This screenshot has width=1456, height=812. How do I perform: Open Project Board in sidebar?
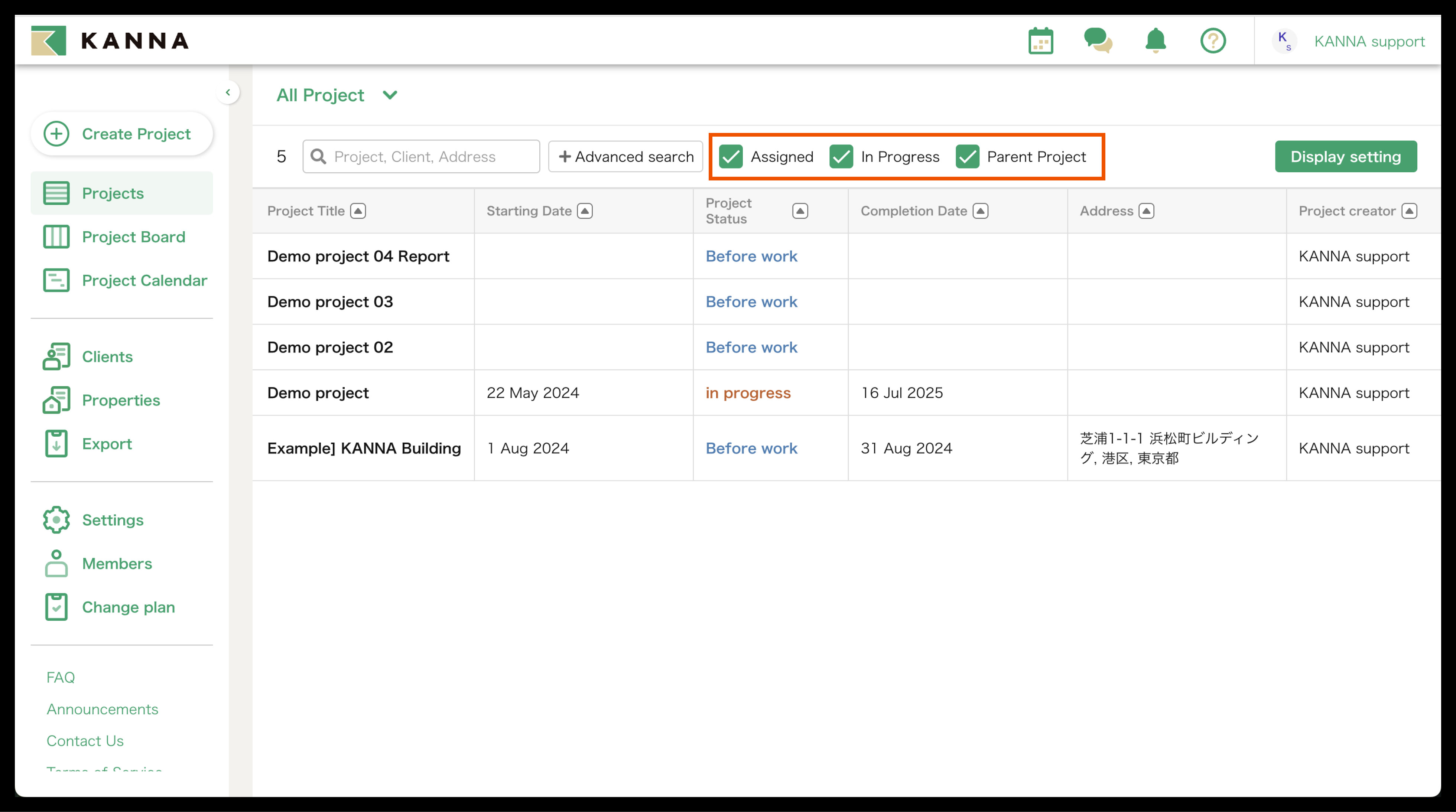(x=133, y=237)
